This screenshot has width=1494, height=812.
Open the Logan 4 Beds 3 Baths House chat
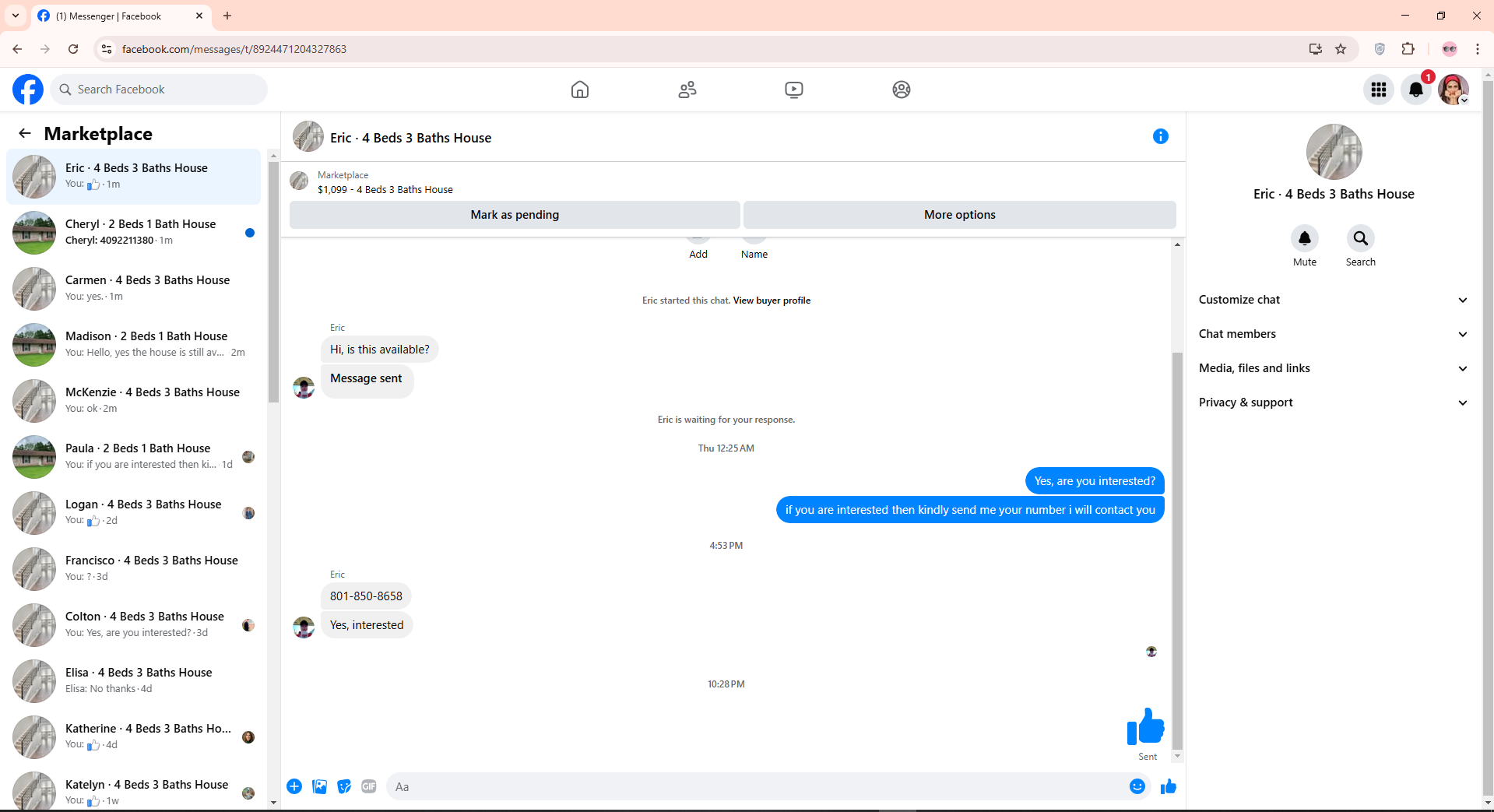[134, 513]
